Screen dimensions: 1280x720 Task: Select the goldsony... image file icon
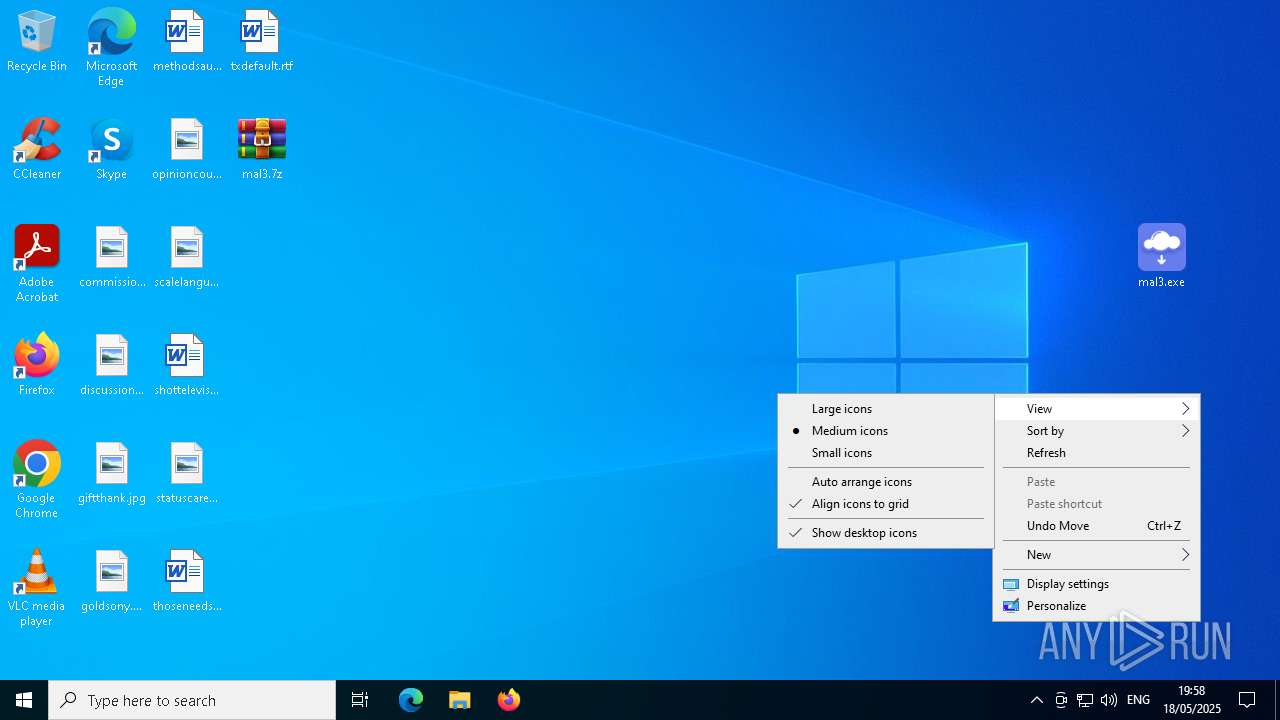pos(111,582)
